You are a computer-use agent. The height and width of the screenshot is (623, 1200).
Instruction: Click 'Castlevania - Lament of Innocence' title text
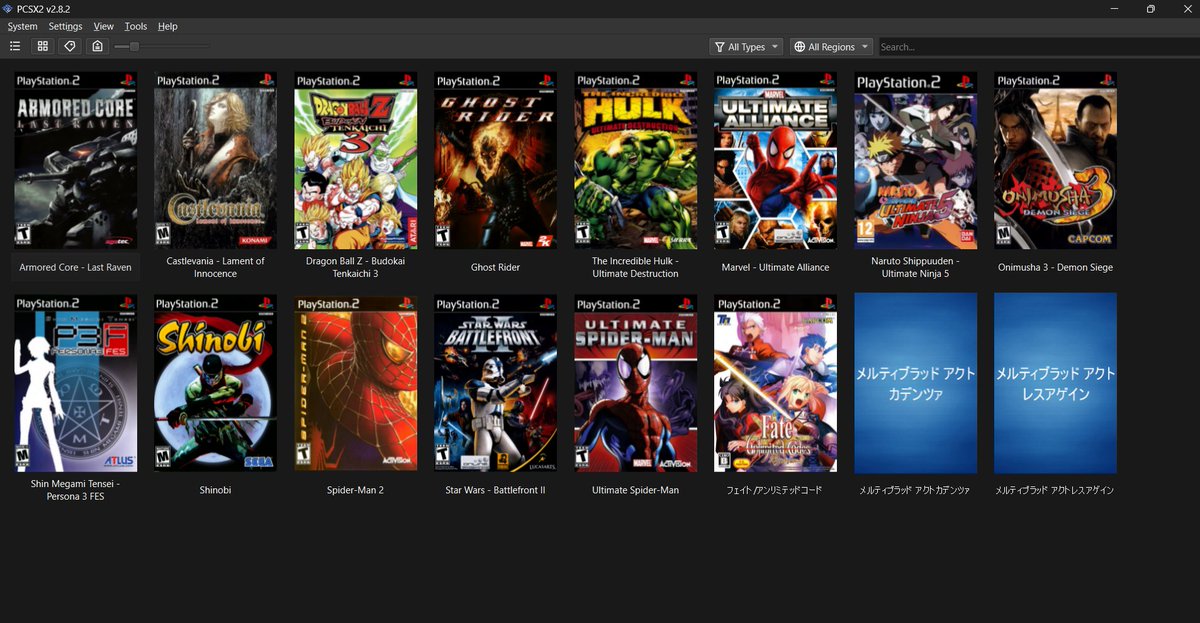tap(215, 267)
